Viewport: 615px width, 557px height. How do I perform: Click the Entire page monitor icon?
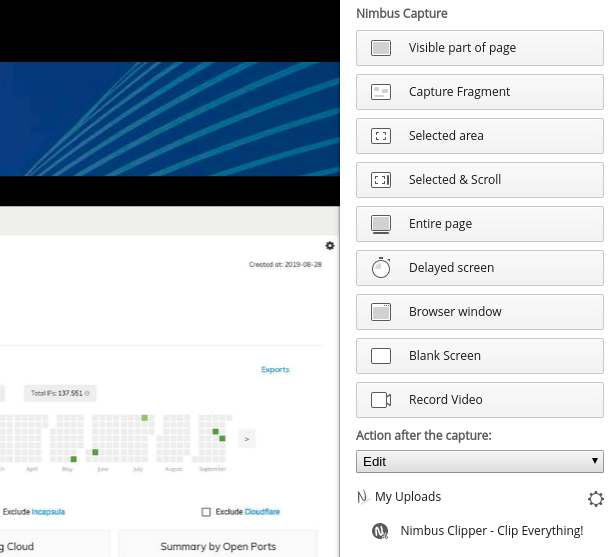click(381, 224)
